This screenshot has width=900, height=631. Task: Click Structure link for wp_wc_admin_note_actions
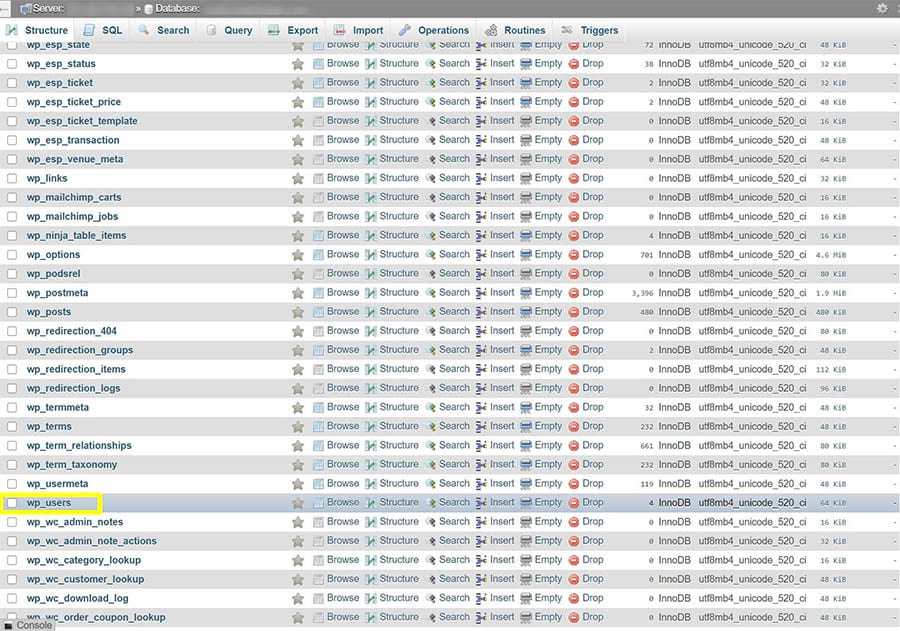[399, 540]
